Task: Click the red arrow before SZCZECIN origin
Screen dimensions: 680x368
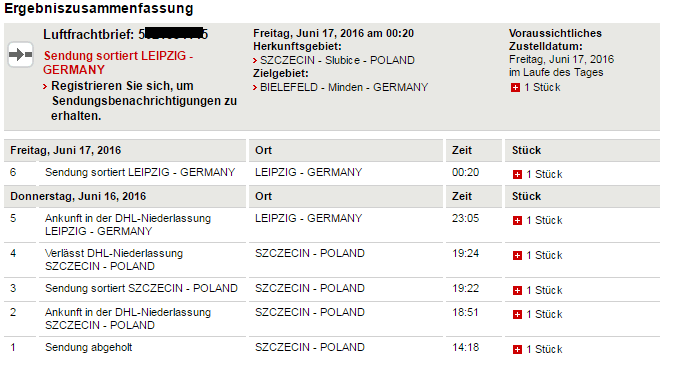Action: point(255,61)
